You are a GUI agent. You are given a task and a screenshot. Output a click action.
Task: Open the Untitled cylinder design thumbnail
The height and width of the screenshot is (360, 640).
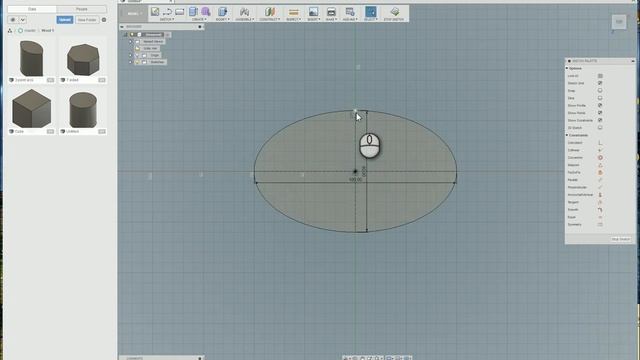[83, 109]
